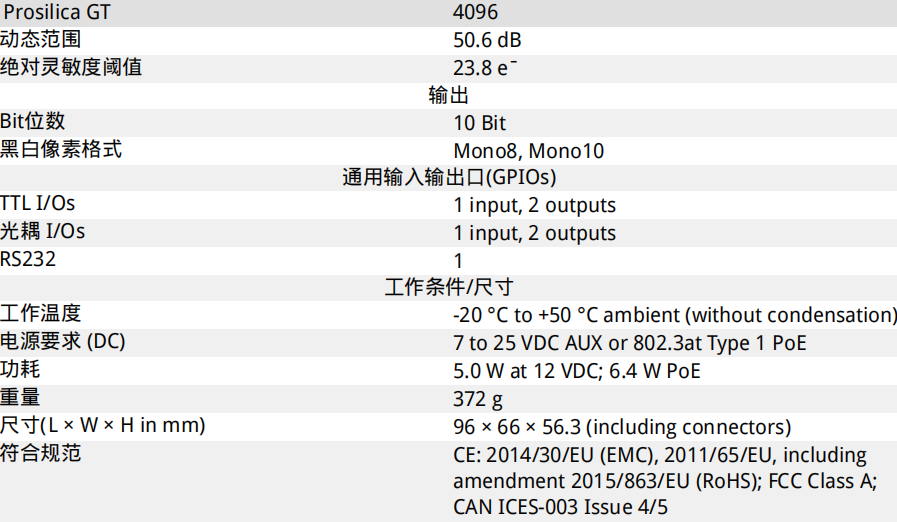The image size is (897, 522).
Task: Select the 工作温度 temperature range value
Action: [x=675, y=315]
